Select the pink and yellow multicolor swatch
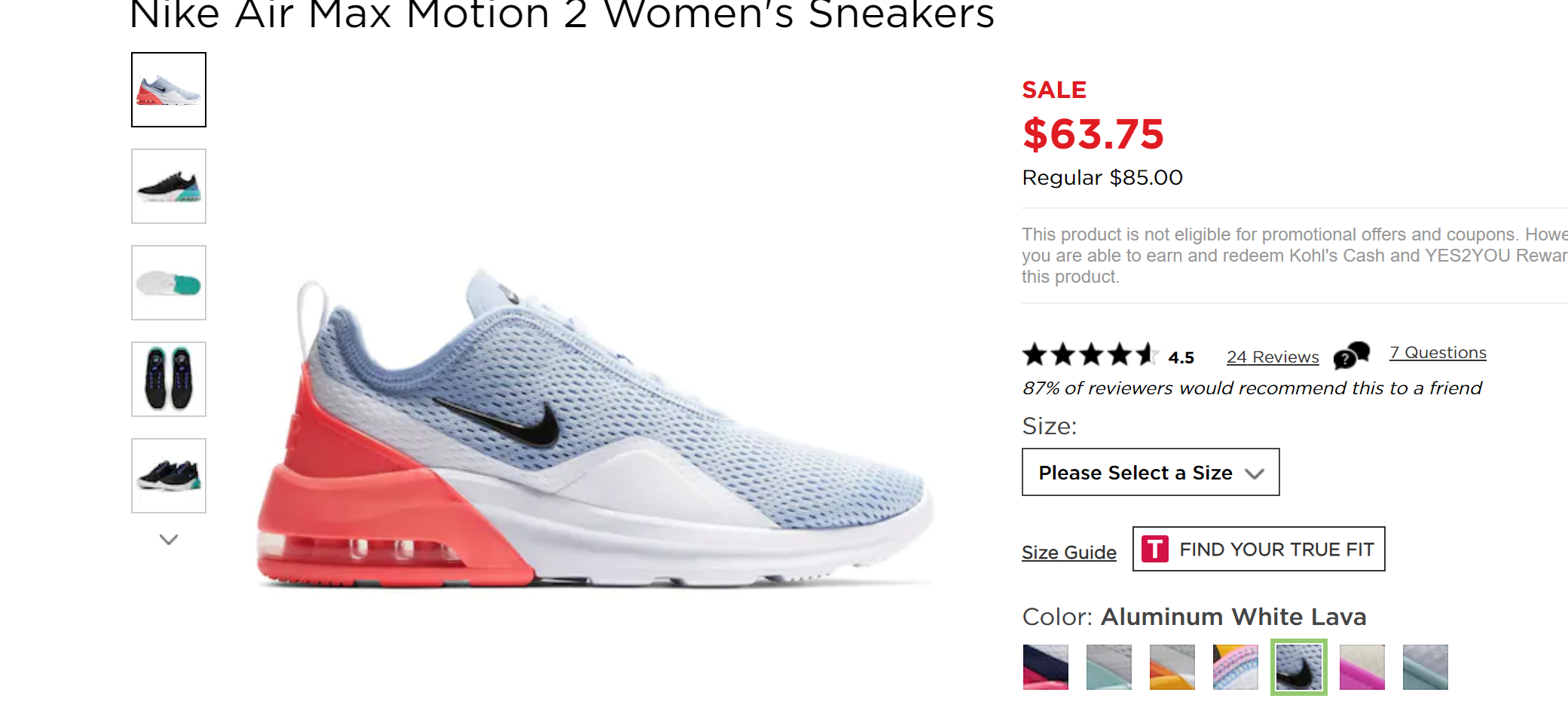 click(1235, 667)
